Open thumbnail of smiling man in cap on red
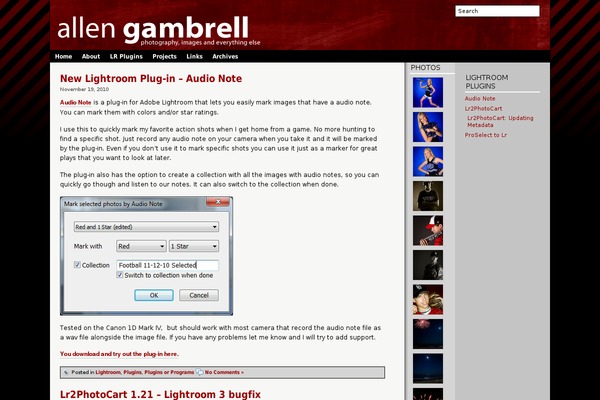600x400 pixels. point(428,299)
